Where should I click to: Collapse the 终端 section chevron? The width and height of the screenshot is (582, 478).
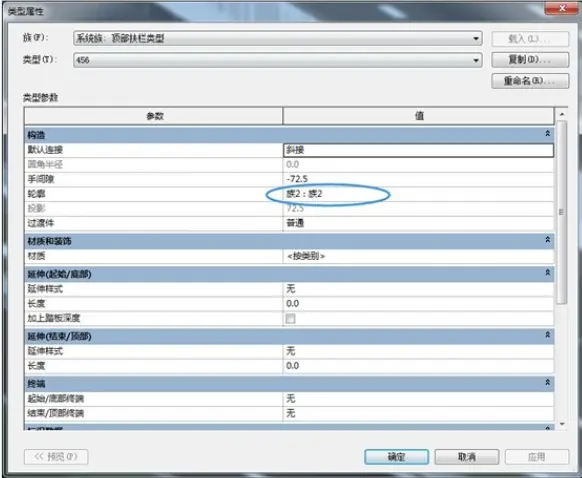coord(547,382)
